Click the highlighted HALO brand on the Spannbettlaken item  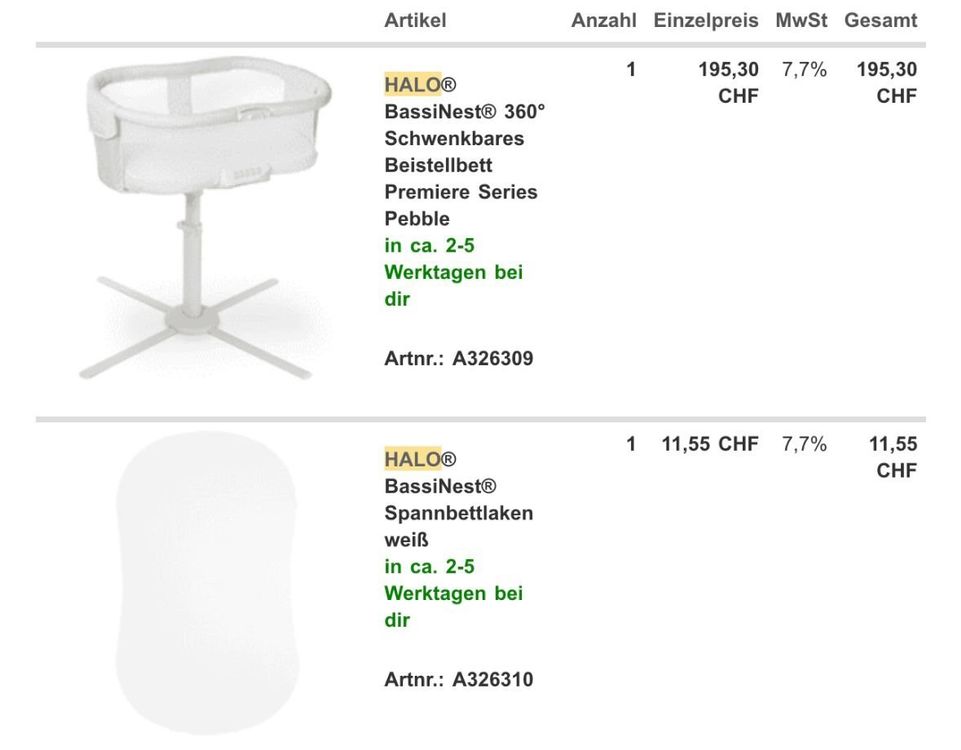coord(412,459)
